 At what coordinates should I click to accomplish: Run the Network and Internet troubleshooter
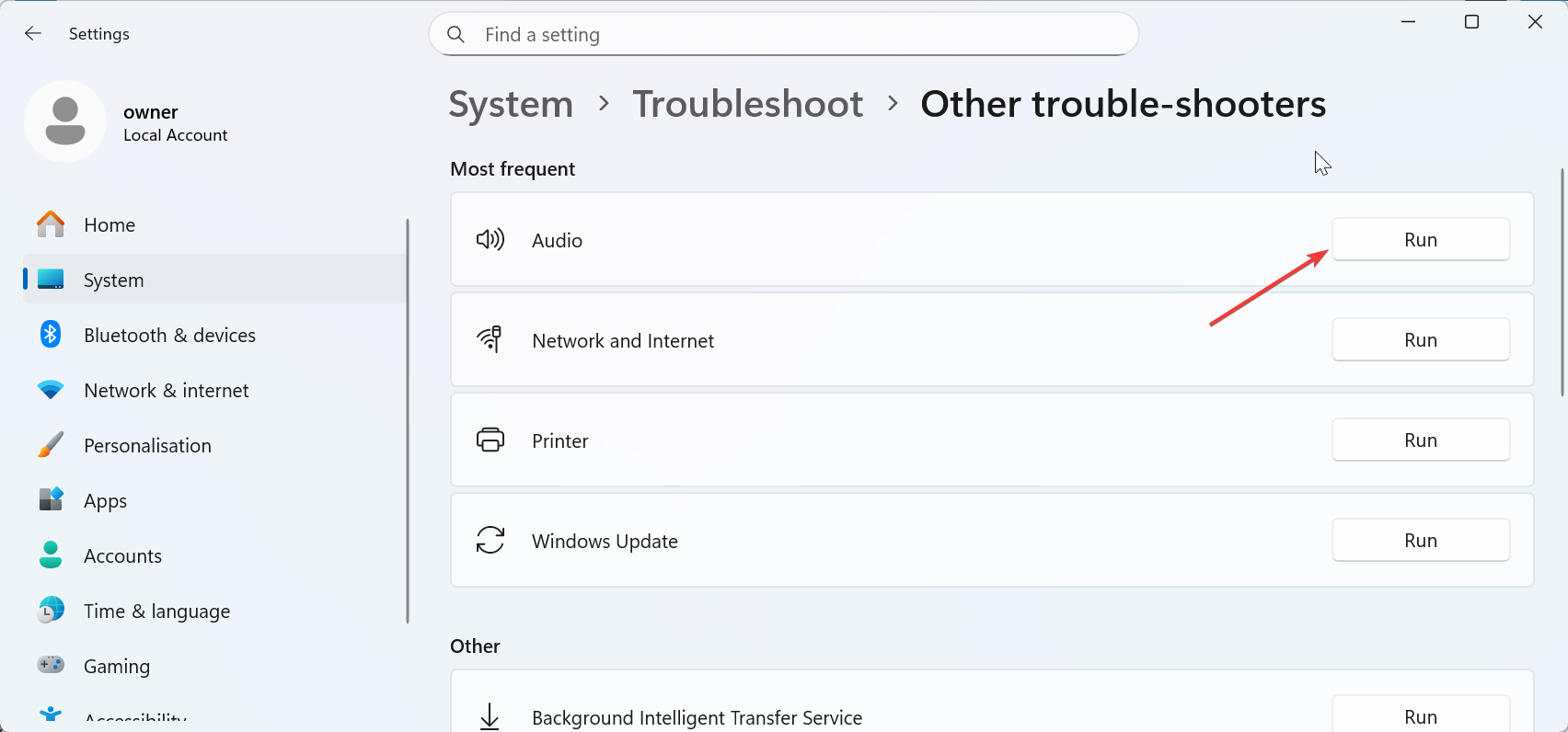[1420, 340]
